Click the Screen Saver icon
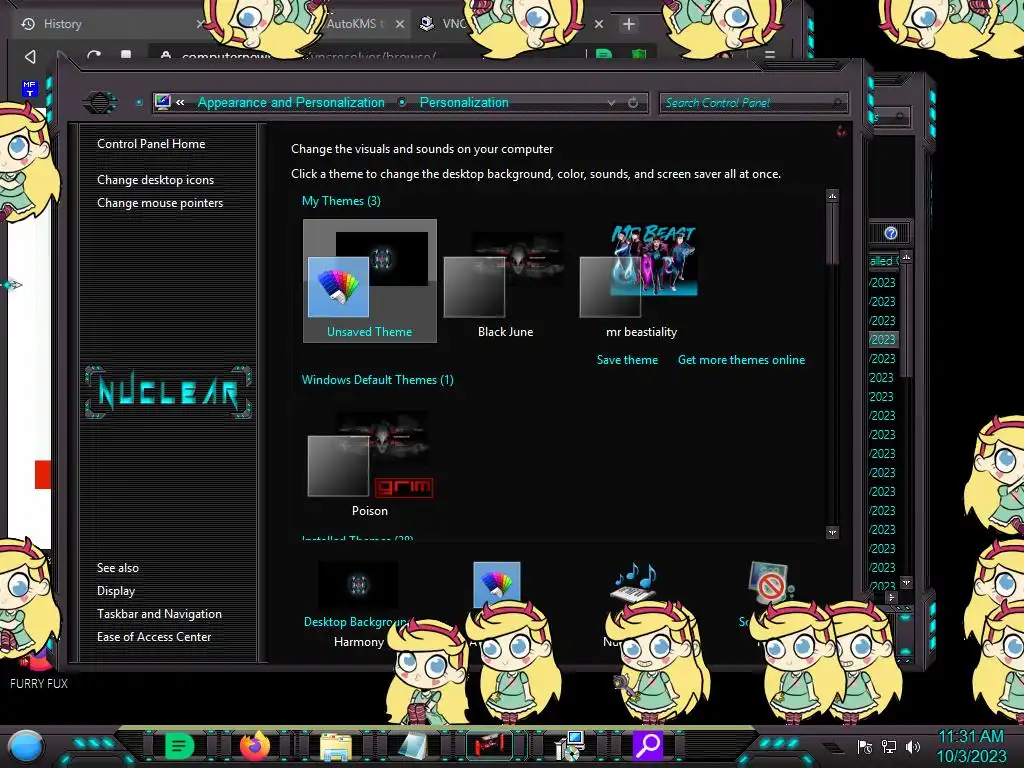 (771, 583)
